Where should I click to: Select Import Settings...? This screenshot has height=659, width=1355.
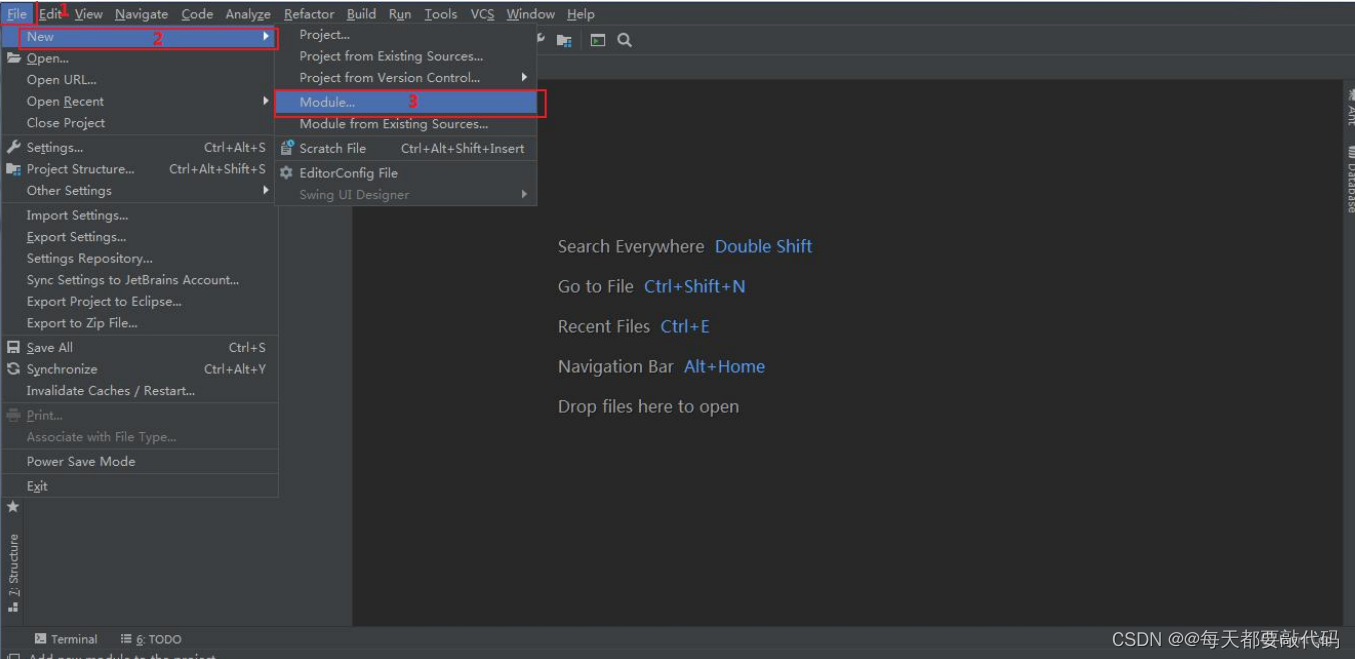pos(139,215)
